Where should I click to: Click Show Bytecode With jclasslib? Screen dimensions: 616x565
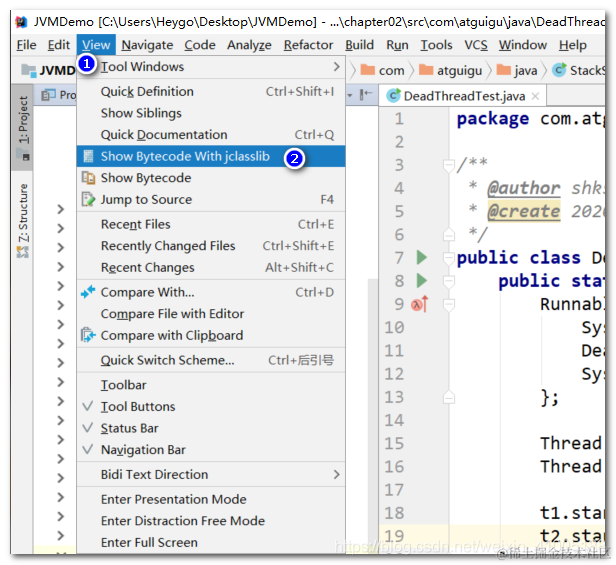[211, 156]
